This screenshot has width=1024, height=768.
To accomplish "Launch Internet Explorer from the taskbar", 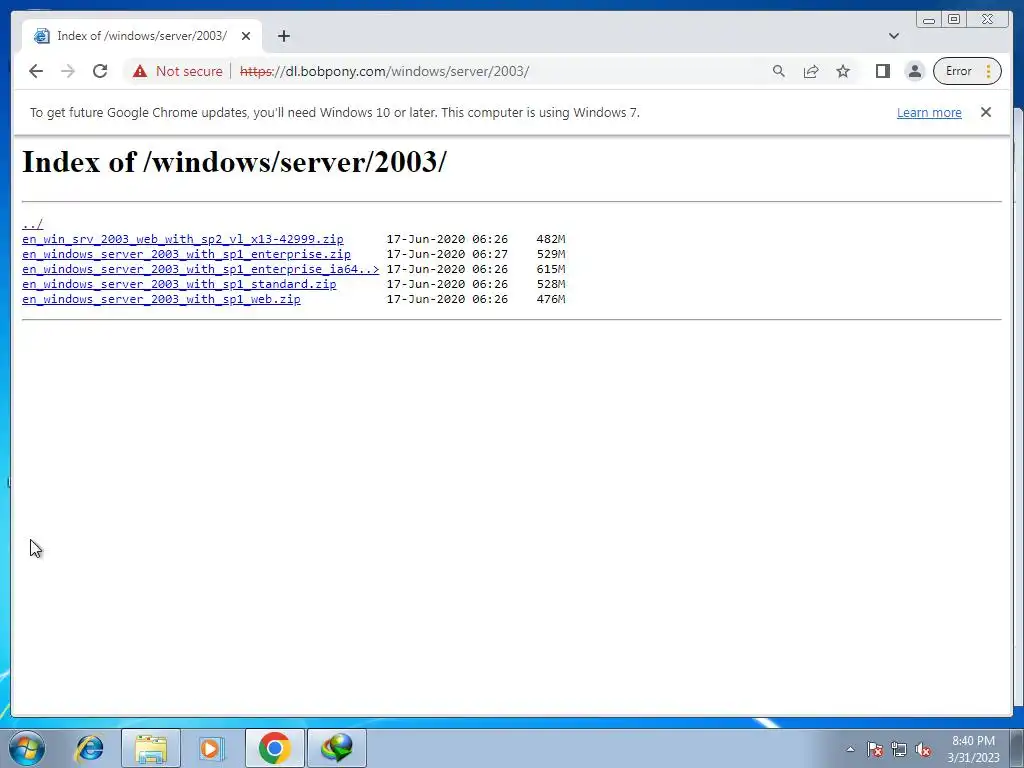I will click(x=90, y=748).
